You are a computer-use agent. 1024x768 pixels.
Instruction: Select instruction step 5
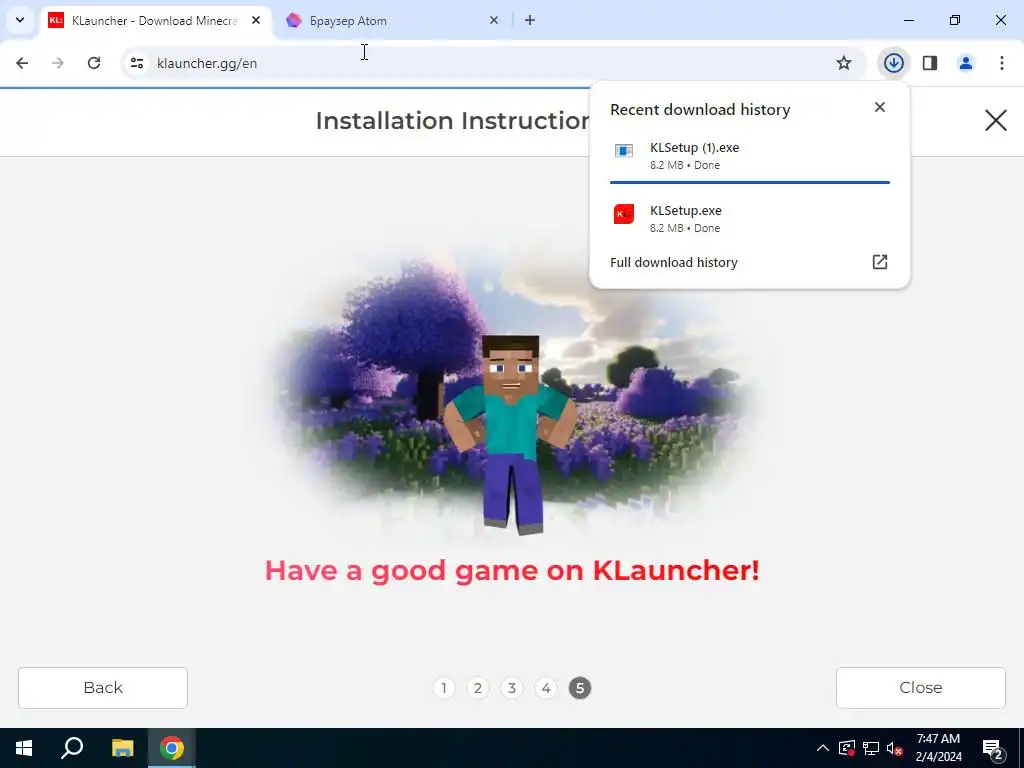pyautogui.click(x=580, y=688)
